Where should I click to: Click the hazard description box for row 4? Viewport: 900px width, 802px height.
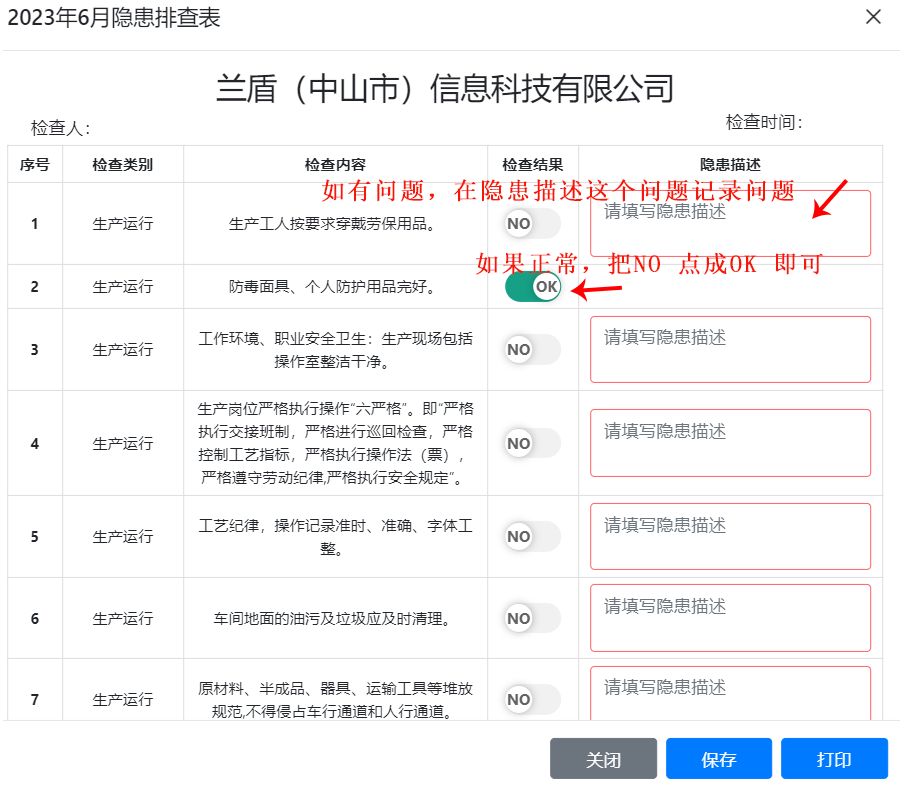730,443
